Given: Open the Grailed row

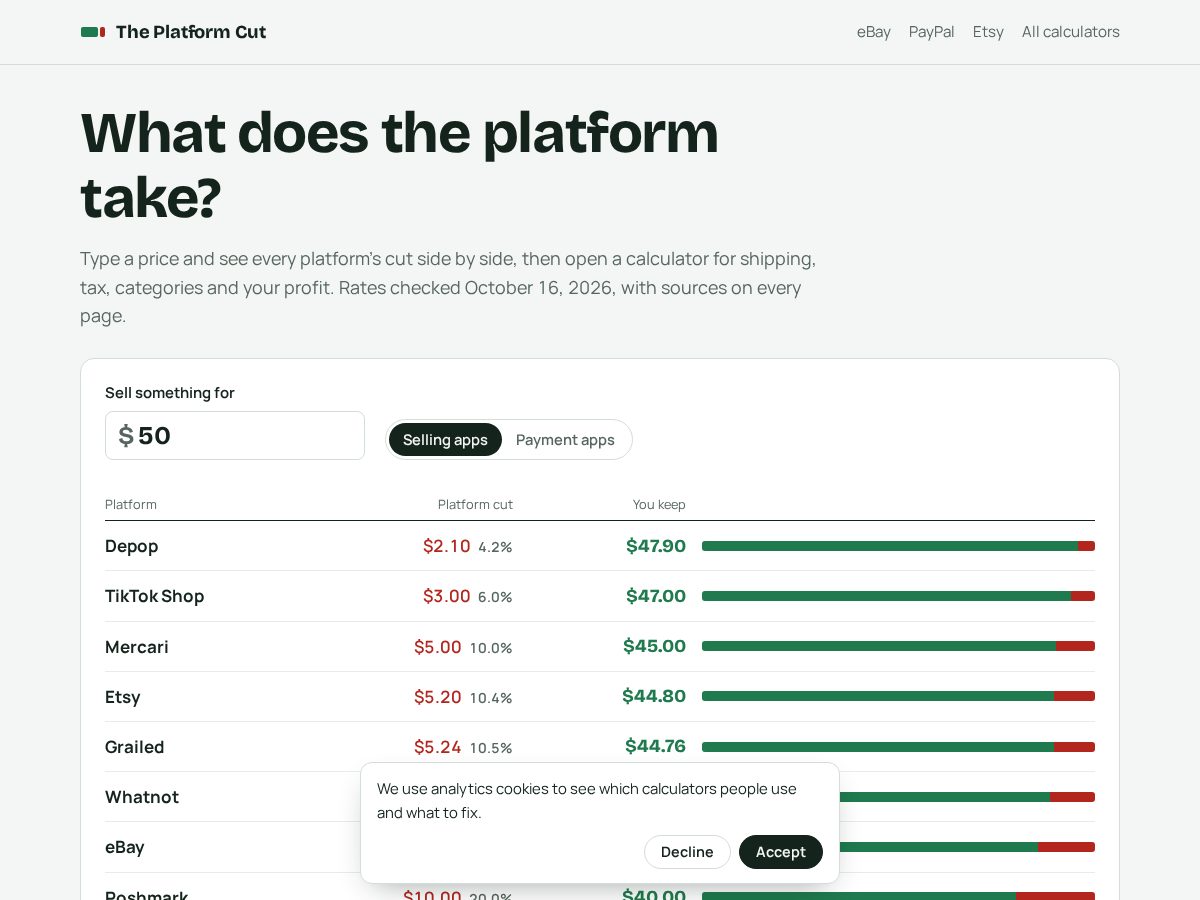Looking at the screenshot, I should (x=600, y=747).
